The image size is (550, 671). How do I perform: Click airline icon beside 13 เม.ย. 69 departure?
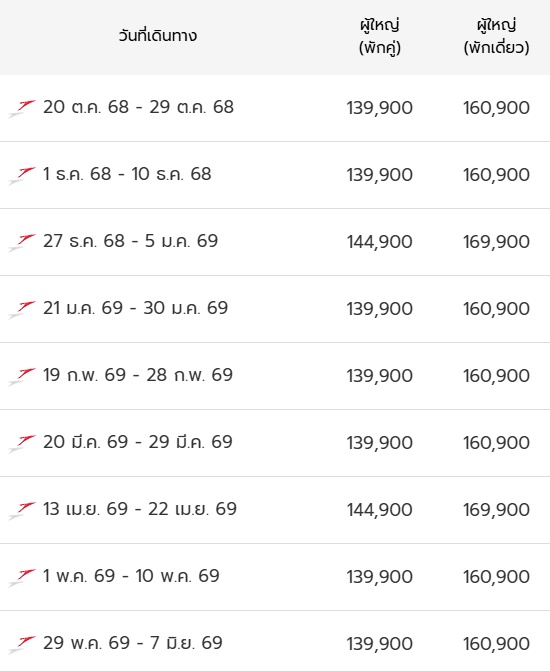22,510
